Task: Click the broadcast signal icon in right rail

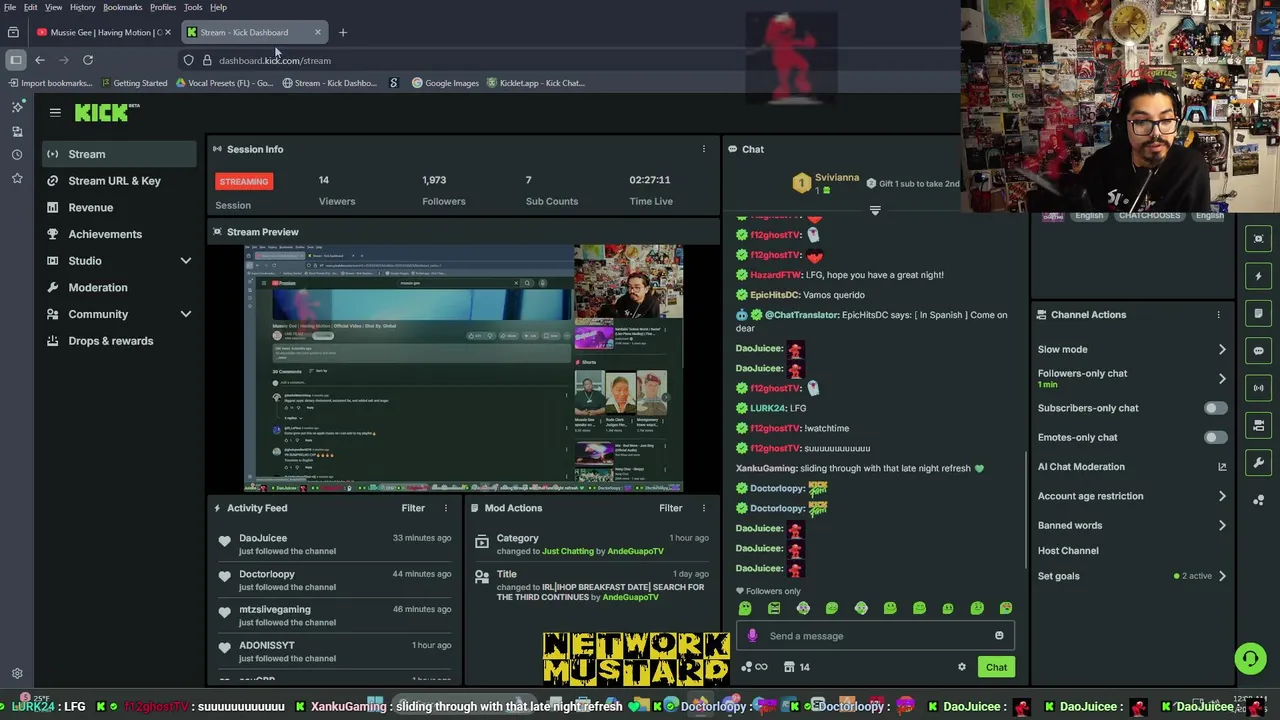Action: [1259, 388]
